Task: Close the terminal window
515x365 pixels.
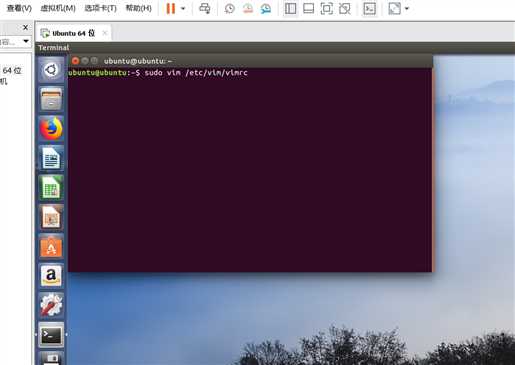Action: [75, 61]
